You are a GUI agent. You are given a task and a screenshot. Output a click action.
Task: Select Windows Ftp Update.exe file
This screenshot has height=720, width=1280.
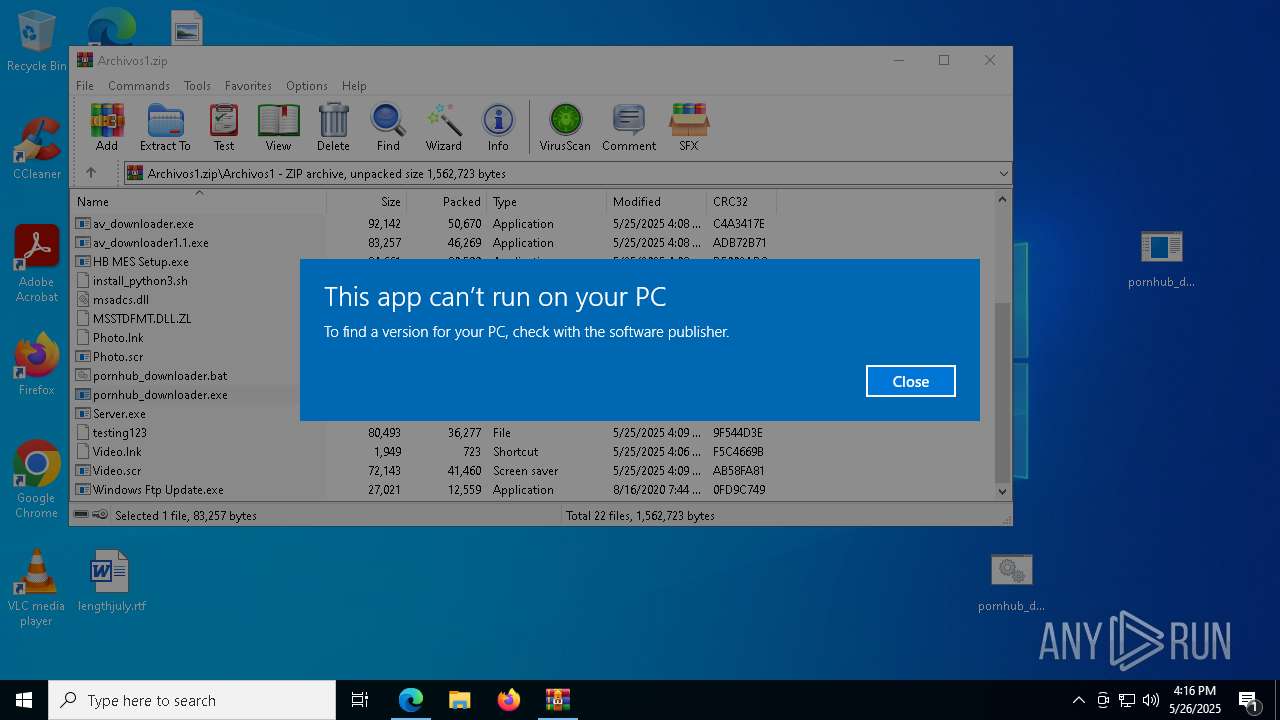click(x=157, y=490)
